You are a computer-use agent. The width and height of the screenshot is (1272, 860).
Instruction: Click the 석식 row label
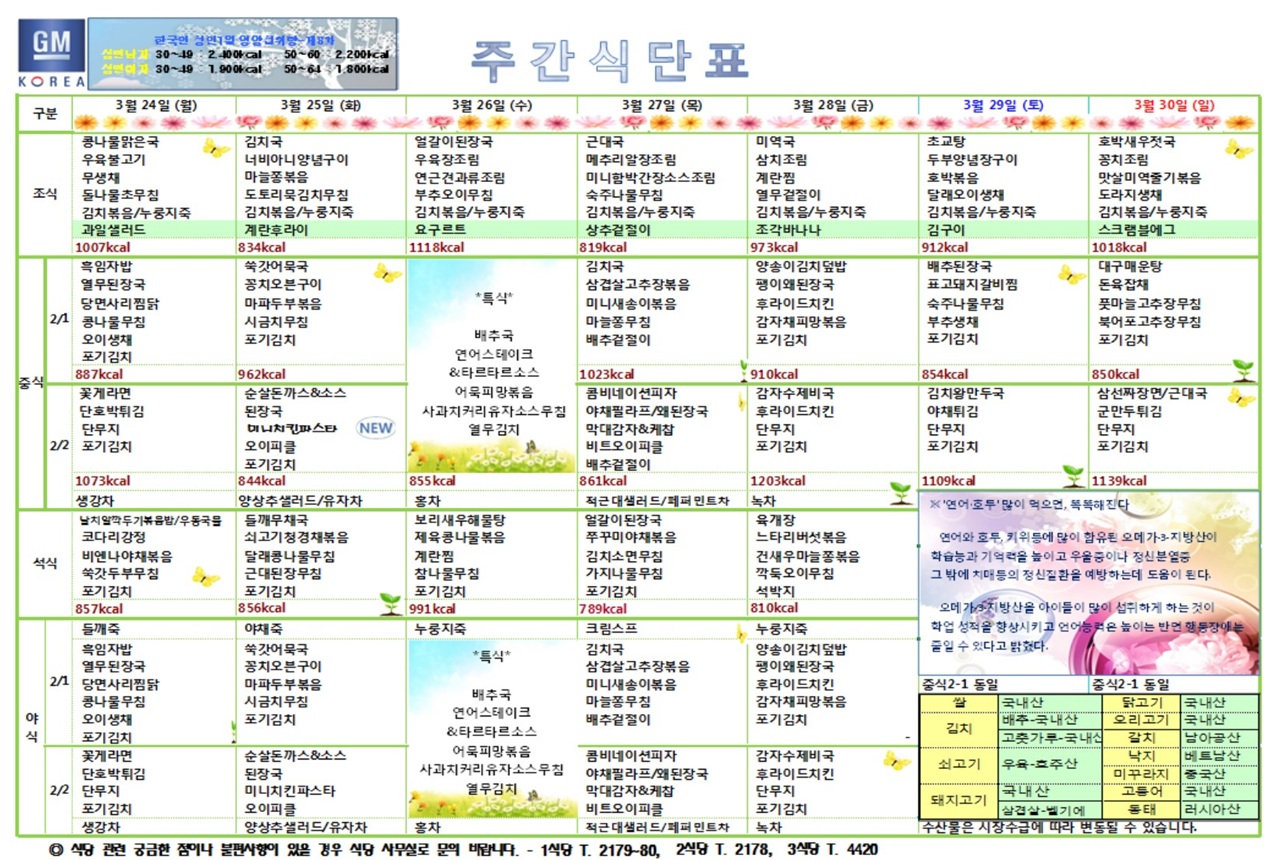point(44,562)
